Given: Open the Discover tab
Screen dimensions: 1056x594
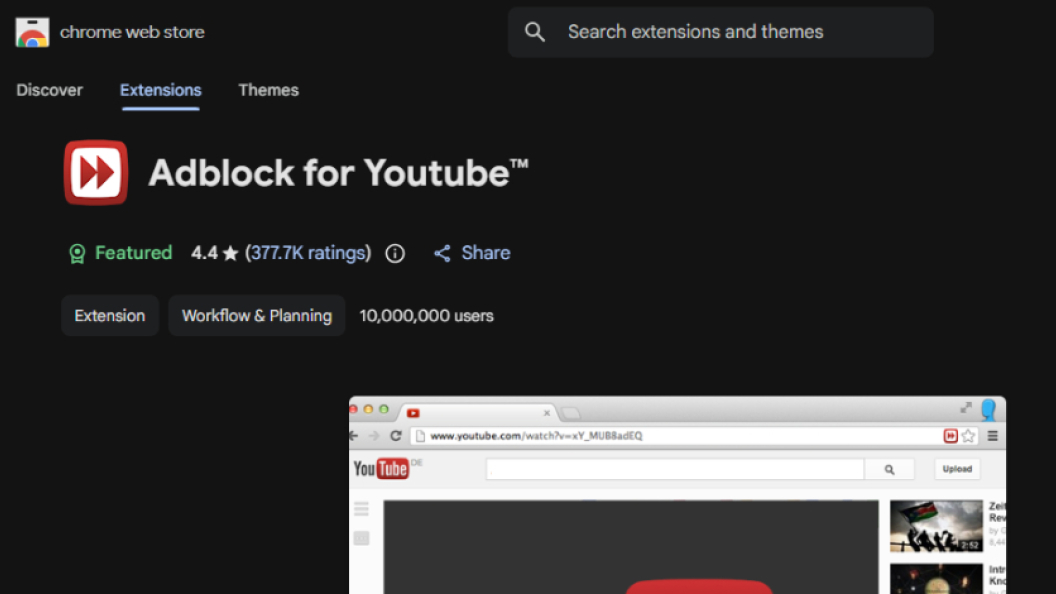Looking at the screenshot, I should [x=50, y=90].
